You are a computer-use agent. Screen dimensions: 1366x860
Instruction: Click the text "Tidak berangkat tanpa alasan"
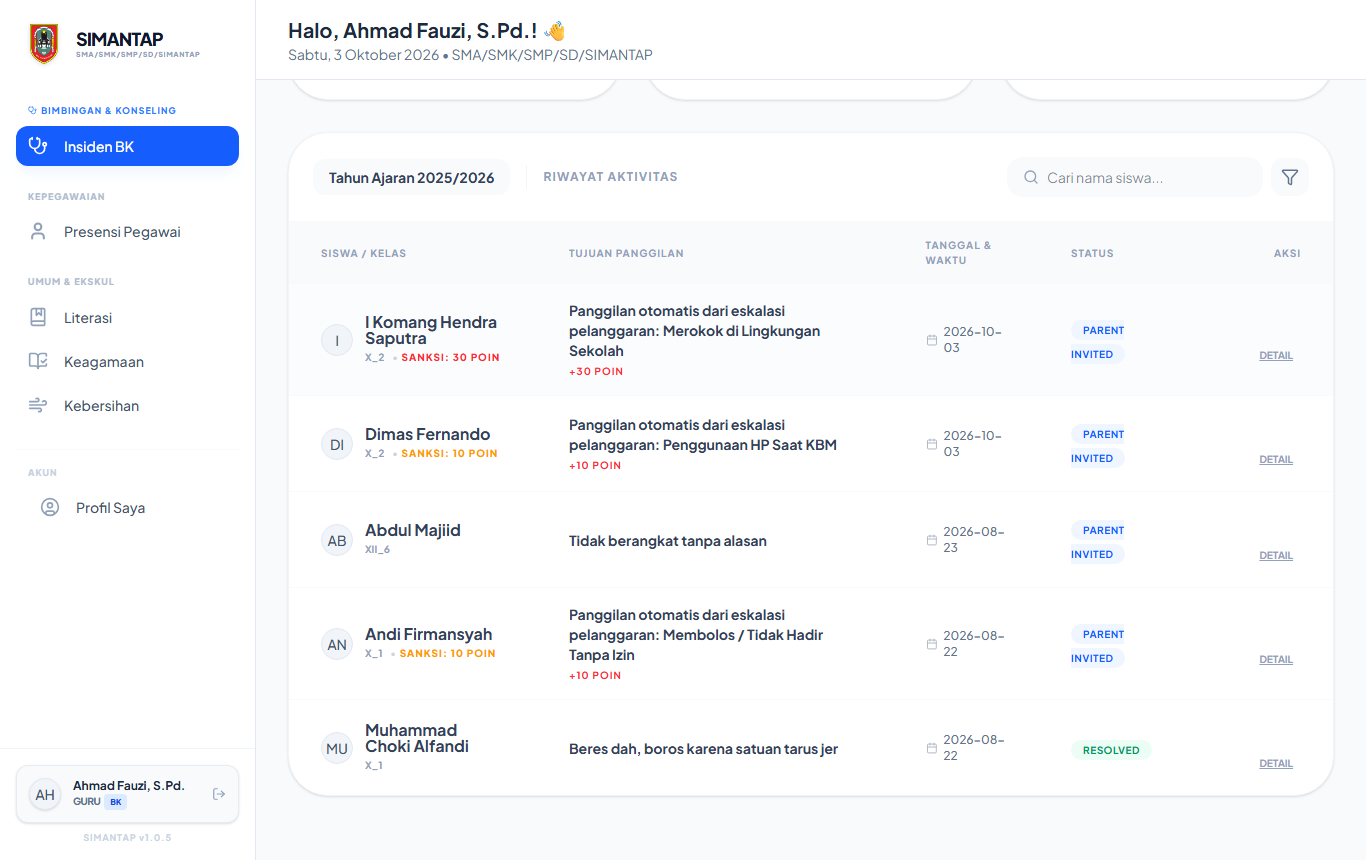tap(668, 541)
